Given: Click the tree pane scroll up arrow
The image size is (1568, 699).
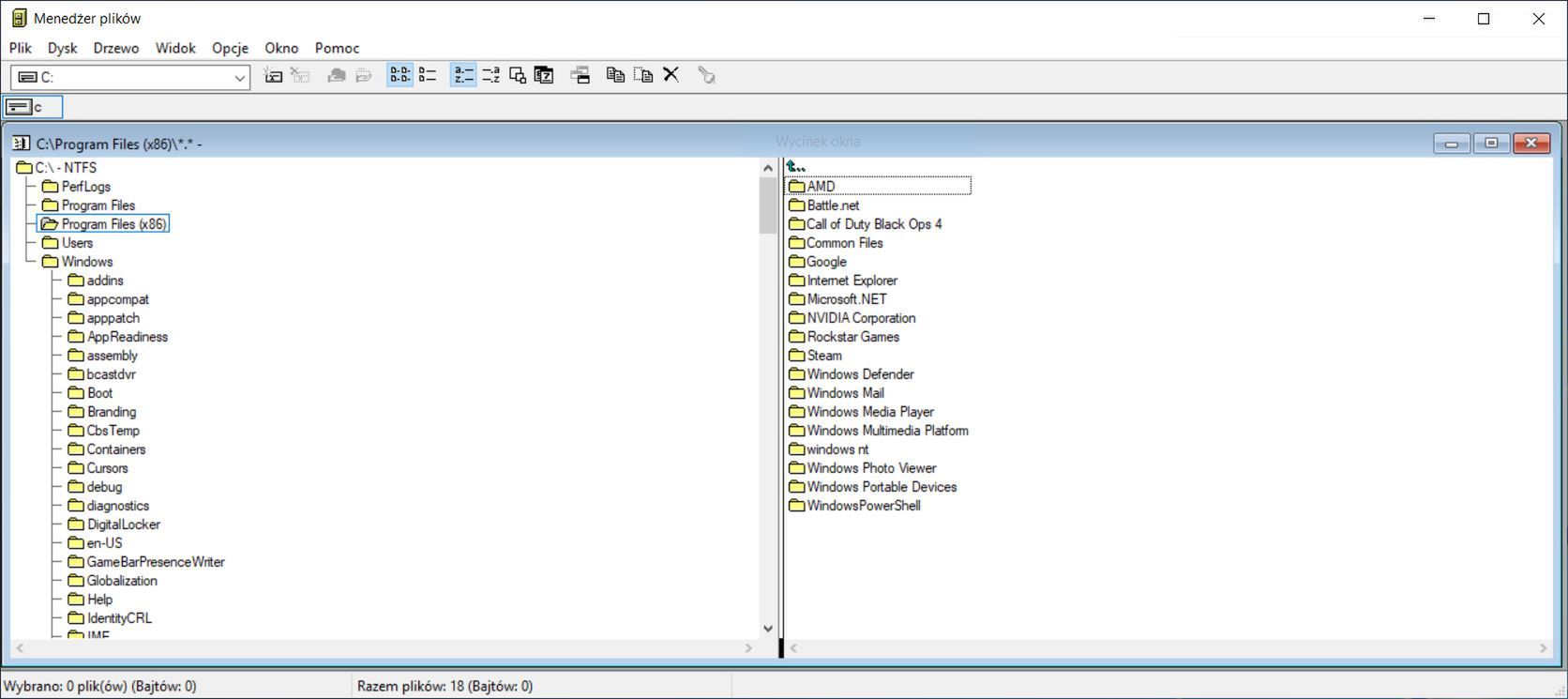Looking at the screenshot, I should click(768, 168).
